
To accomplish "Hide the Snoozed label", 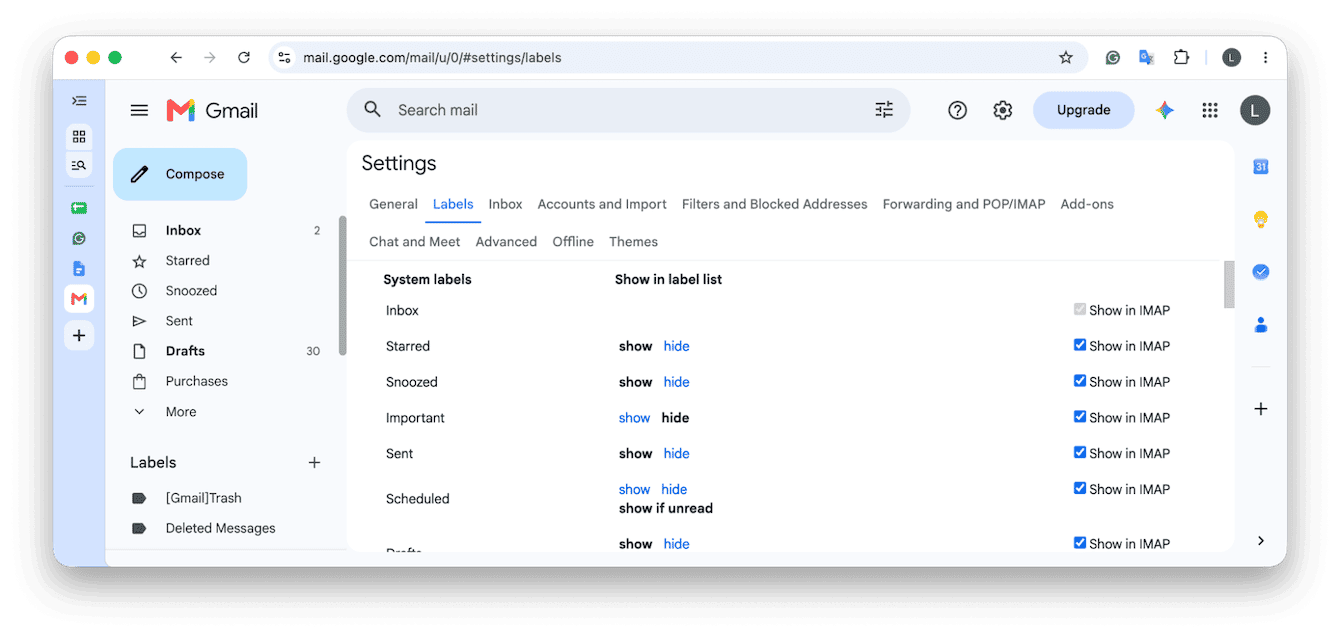I will coord(677,382).
